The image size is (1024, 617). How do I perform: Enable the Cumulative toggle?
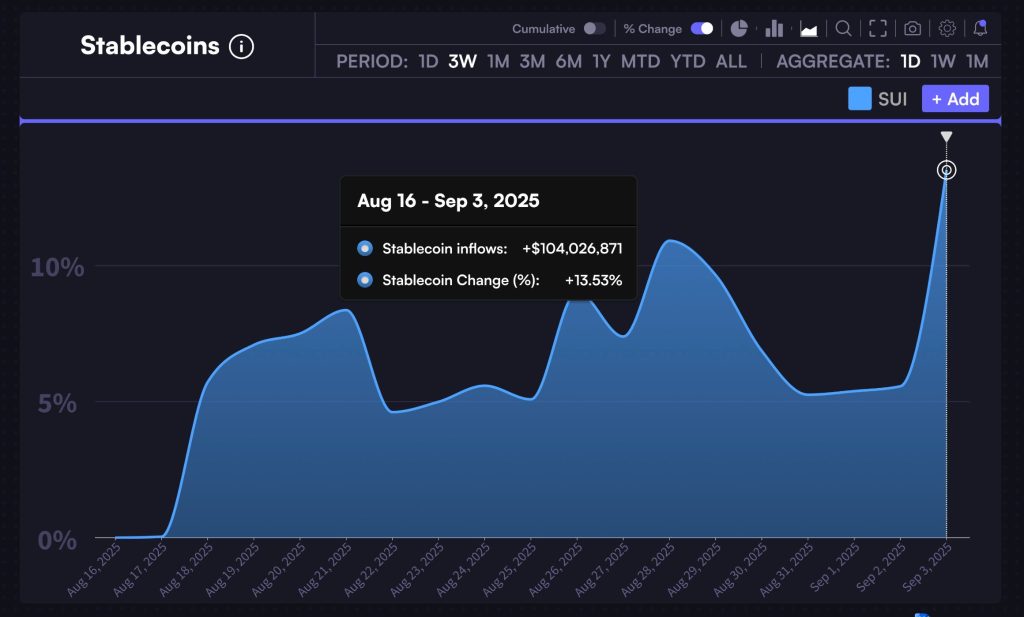click(x=594, y=29)
